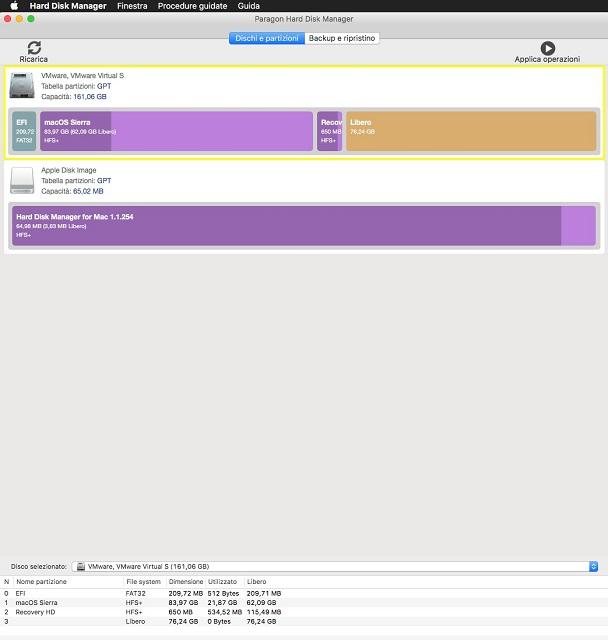
Task: Click the FAT32 file system cell
Action: [x=135, y=593]
